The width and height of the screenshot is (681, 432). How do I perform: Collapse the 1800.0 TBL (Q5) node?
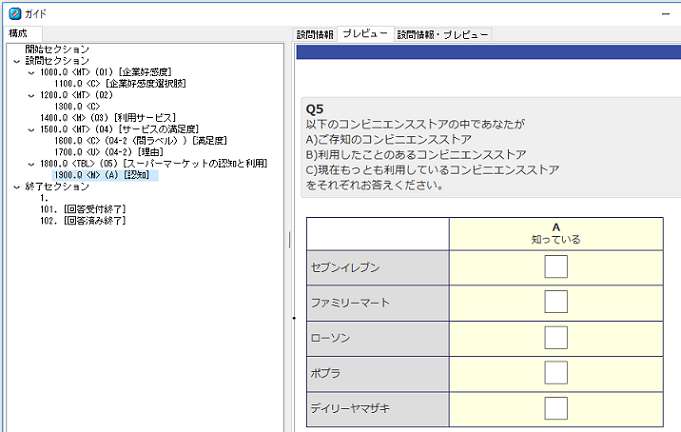click(x=31, y=164)
